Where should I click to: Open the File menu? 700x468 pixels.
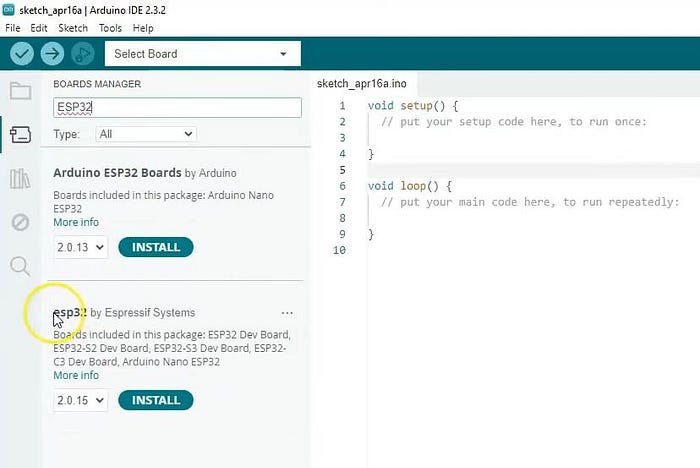[x=12, y=28]
